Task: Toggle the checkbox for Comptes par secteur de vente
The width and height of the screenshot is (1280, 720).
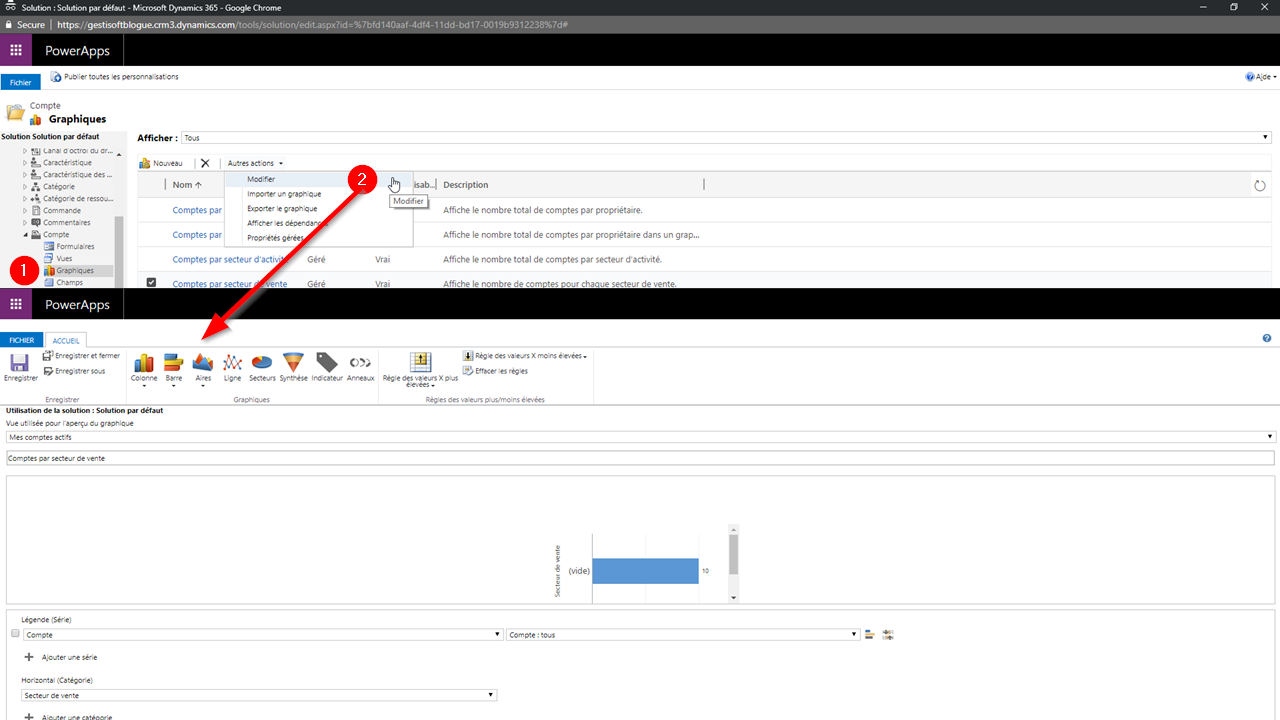Action: pos(151,283)
